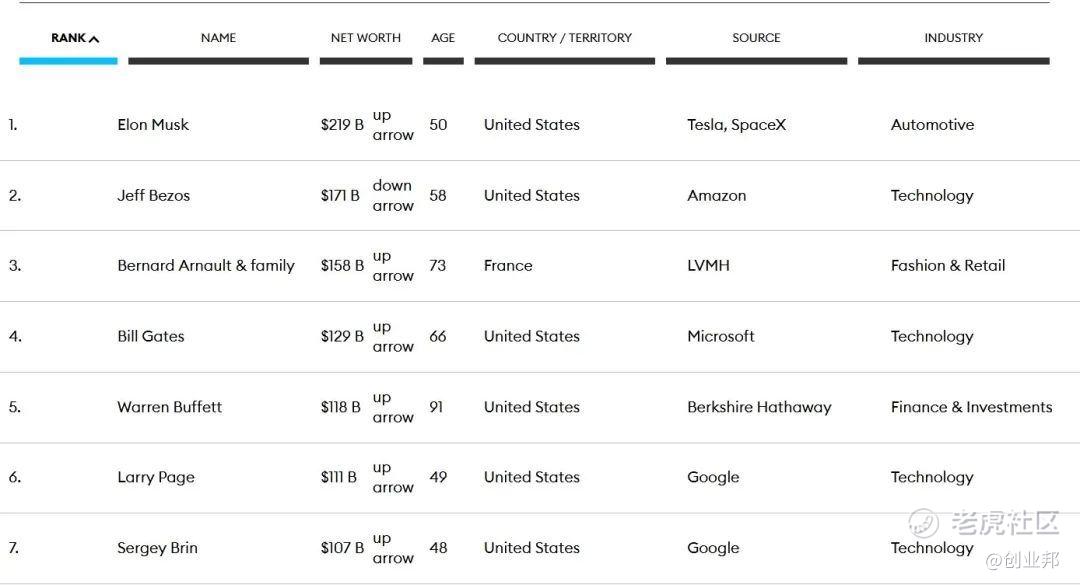The width and height of the screenshot is (1080, 585).
Task: Click the SOURCE column header
Action: 756,38
